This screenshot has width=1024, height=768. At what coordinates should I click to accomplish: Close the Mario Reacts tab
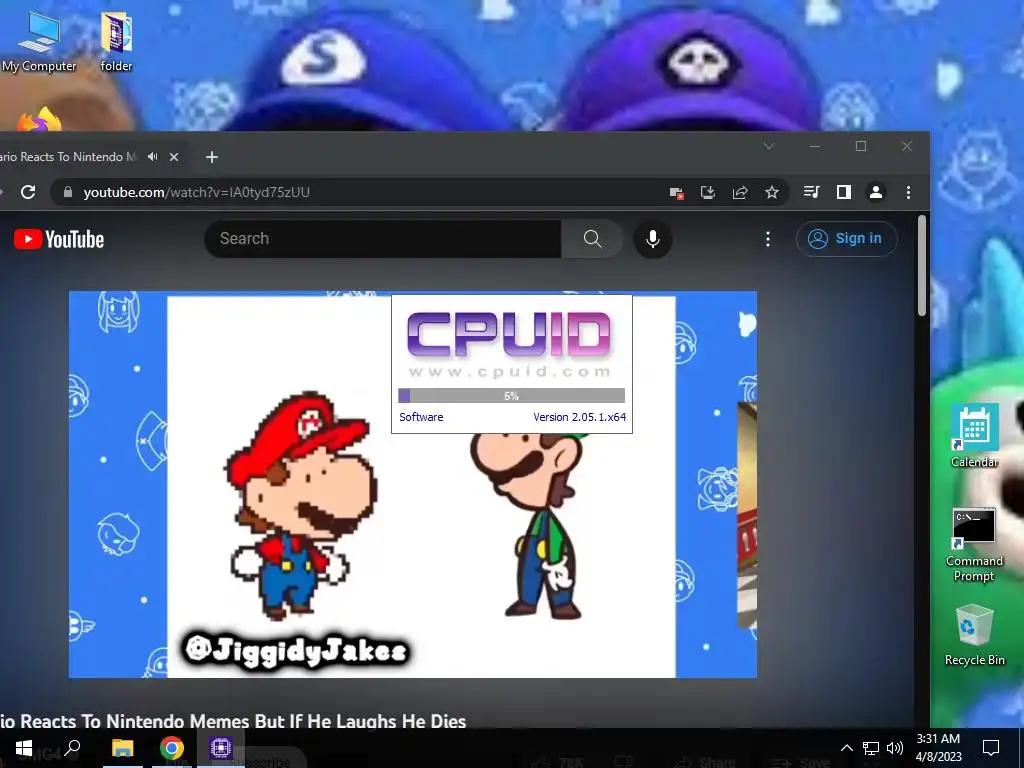[x=174, y=157]
